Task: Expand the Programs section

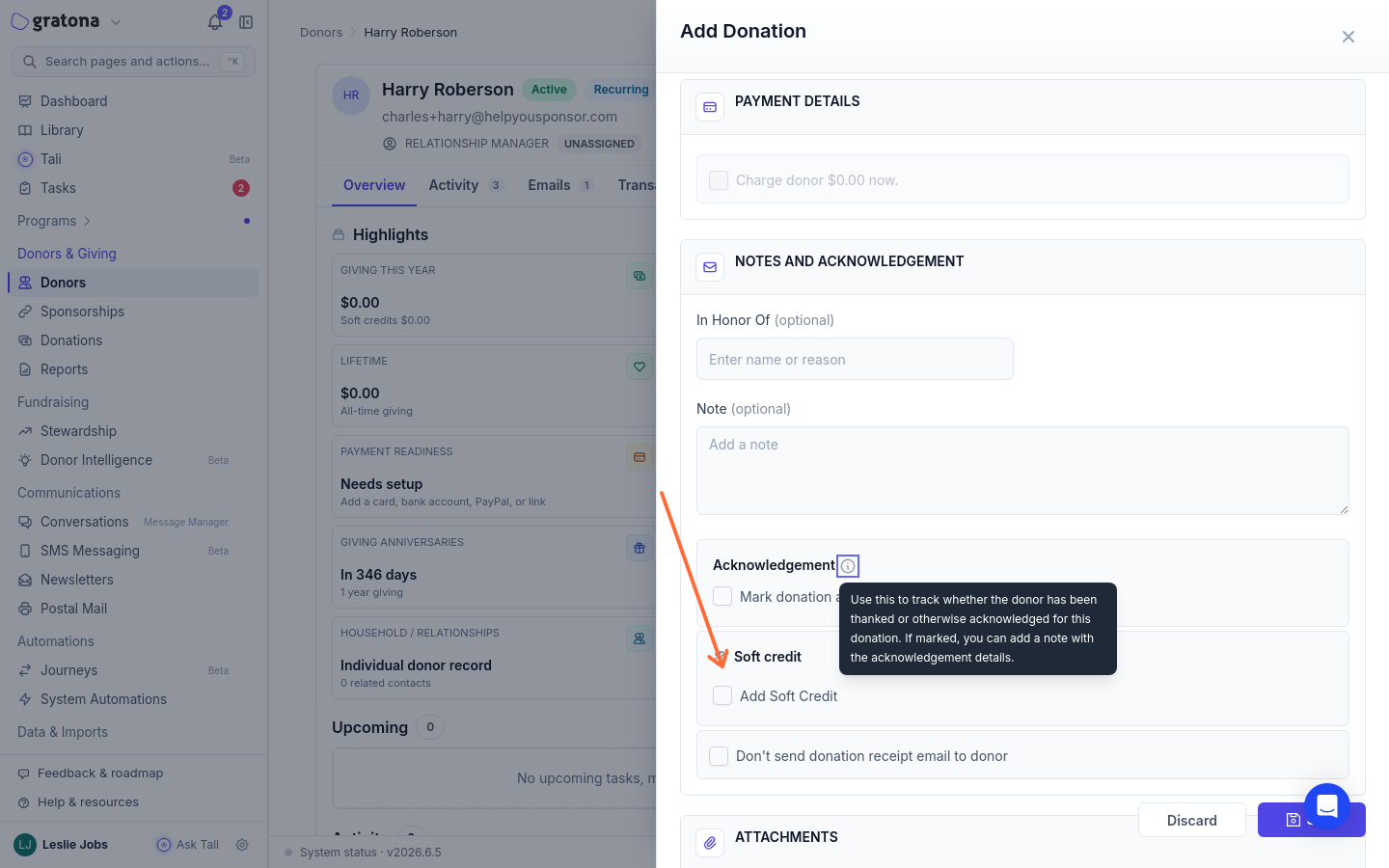Action: pos(55,221)
